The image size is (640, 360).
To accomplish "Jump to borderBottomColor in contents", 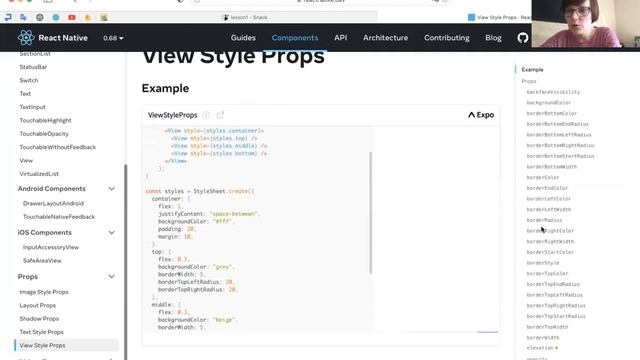I will pyautogui.click(x=551, y=113).
